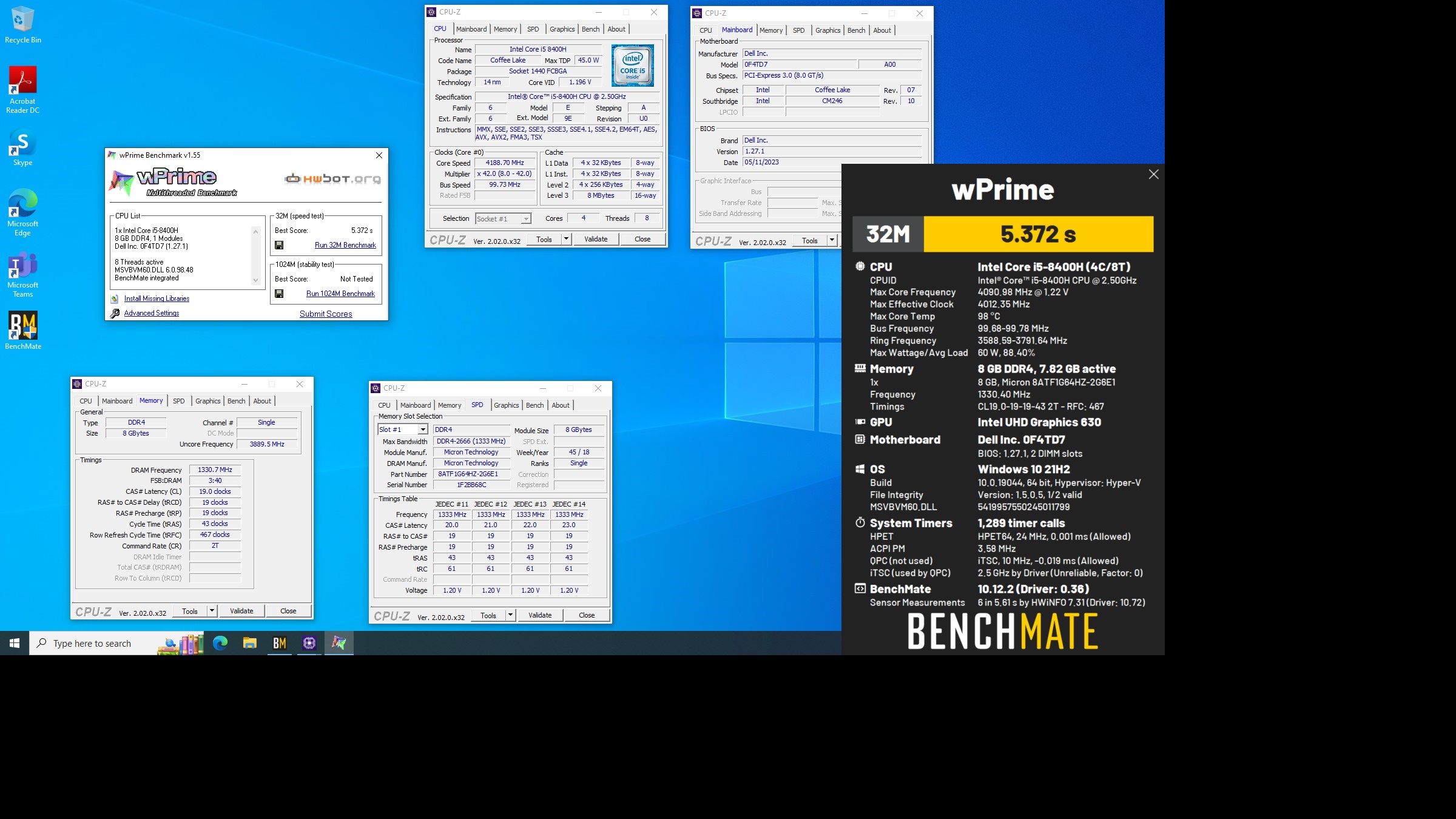Click the wPrime logo in benchmark window
Viewport: 1456px width, 819px height.
(173, 182)
